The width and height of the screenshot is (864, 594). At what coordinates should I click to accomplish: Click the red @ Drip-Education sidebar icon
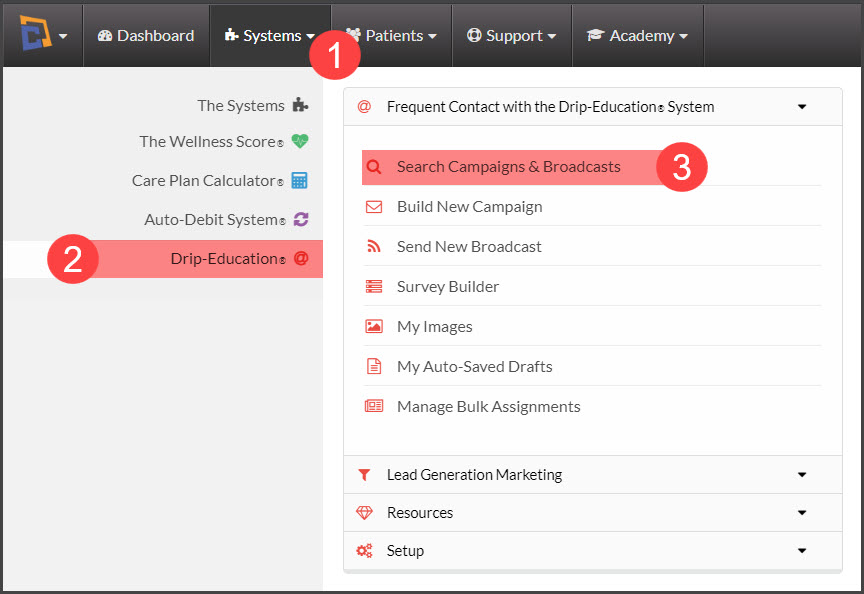(301, 258)
